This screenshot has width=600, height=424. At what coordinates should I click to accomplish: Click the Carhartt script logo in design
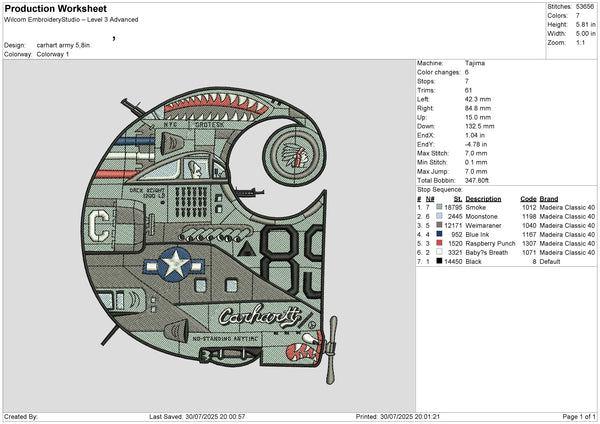(x=260, y=315)
